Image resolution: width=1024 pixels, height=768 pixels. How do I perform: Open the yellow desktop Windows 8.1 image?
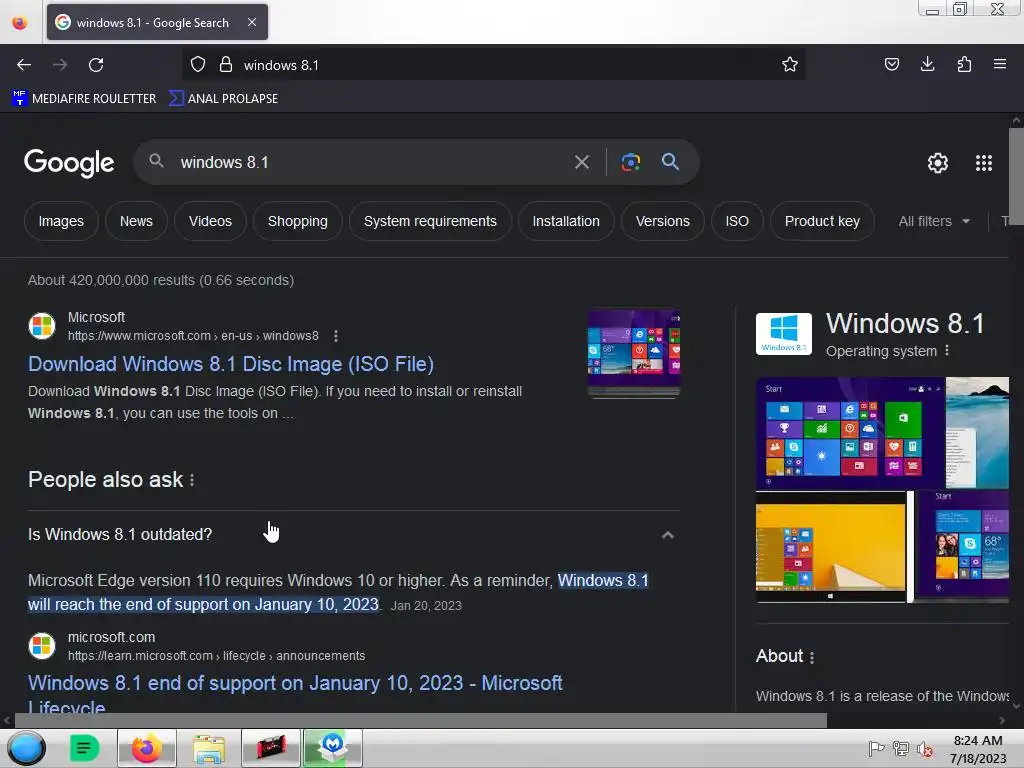831,547
